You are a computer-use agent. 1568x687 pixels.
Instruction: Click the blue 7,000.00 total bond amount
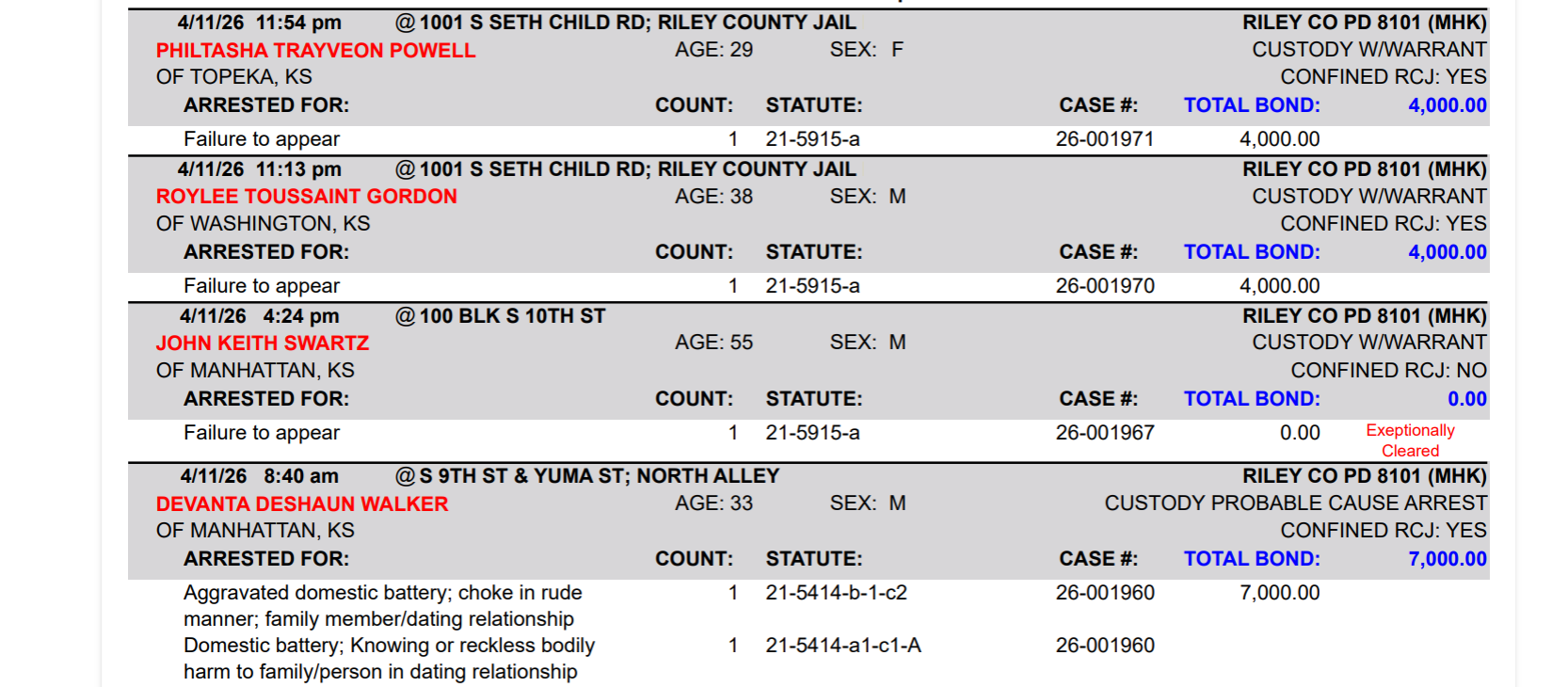pos(1447,559)
